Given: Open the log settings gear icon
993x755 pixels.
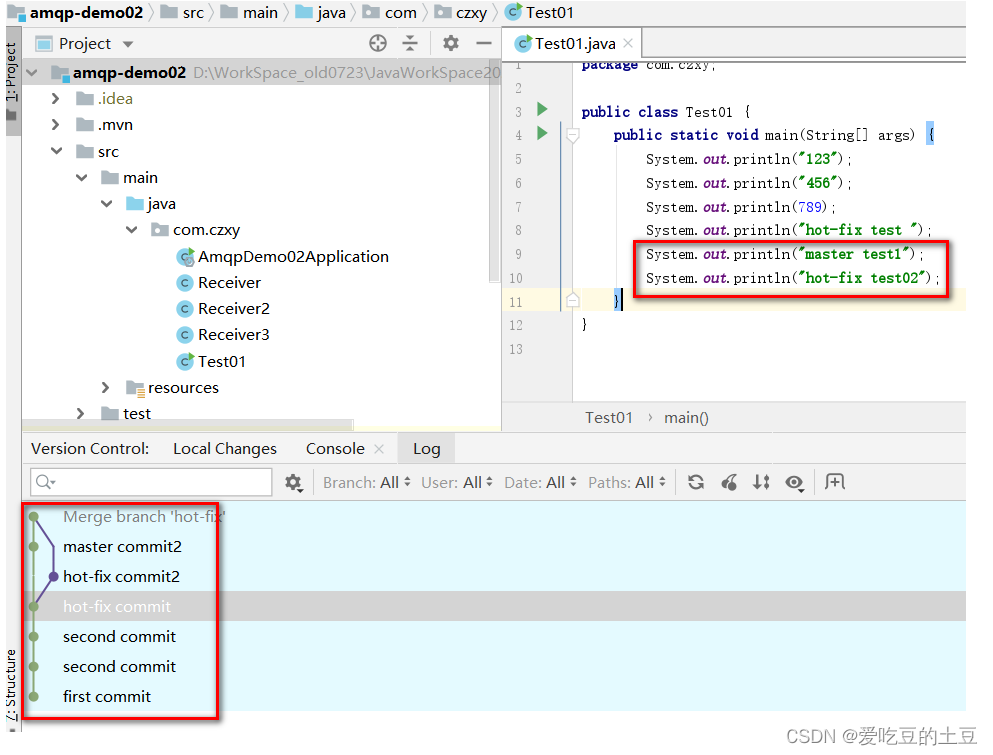Looking at the screenshot, I should [x=293, y=483].
